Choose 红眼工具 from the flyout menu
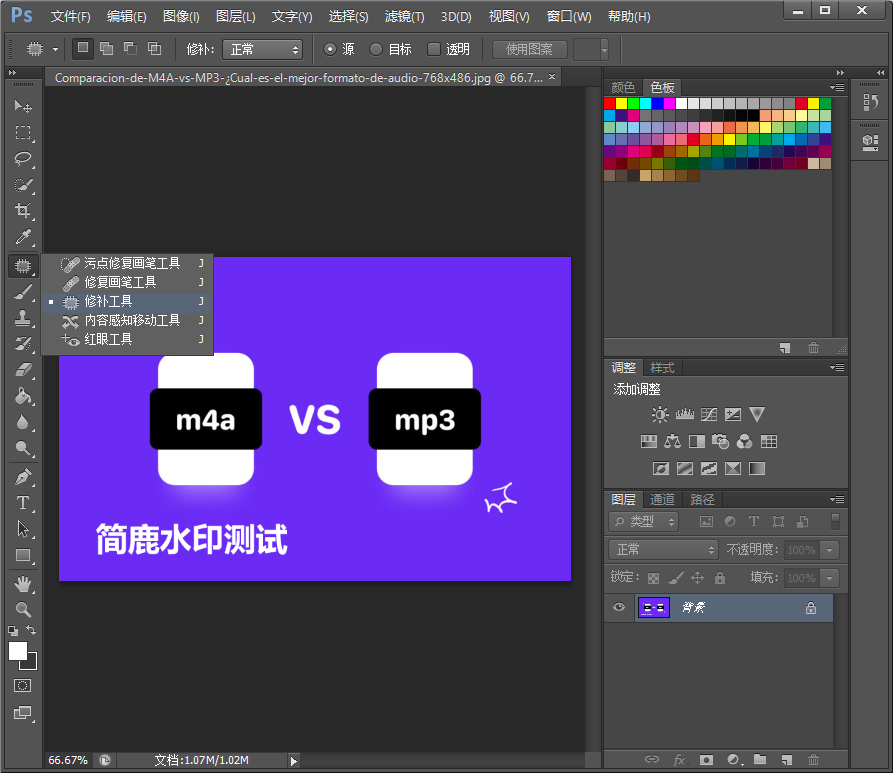Screen dimensions: 893x773 tap(108, 339)
